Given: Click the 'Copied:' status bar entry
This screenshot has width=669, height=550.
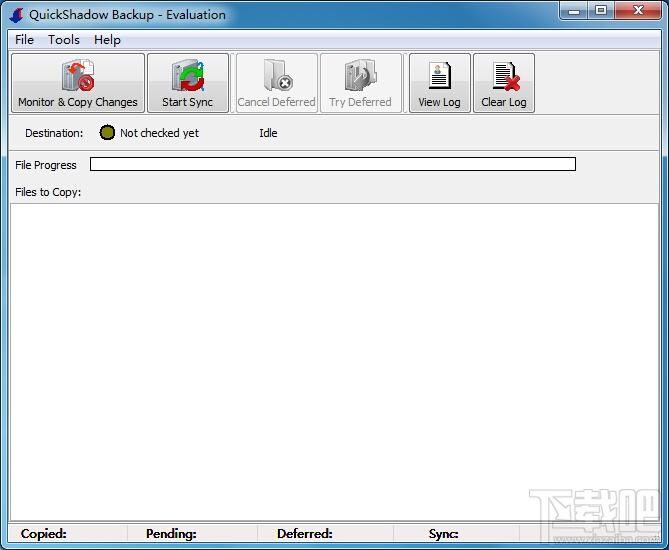Looking at the screenshot, I should (44, 533).
